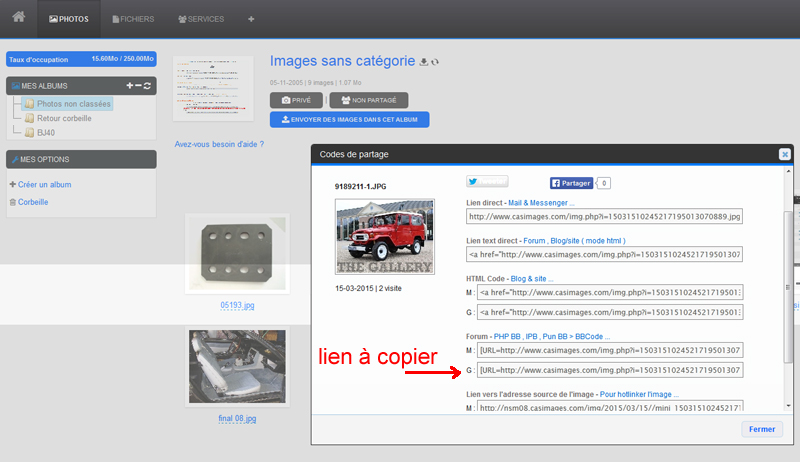Image resolution: width=800 pixels, height=462 pixels.
Task: Click Envoyer des images dans cet album
Action: point(349,119)
